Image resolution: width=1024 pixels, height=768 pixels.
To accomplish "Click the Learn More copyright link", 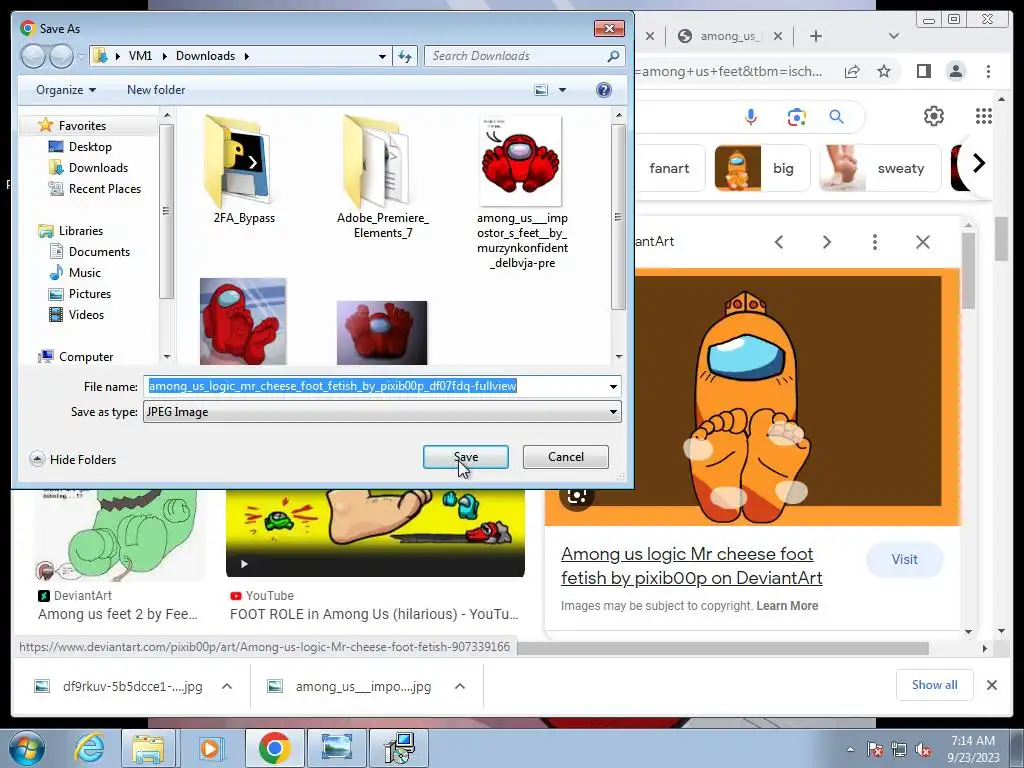I will coord(787,606).
